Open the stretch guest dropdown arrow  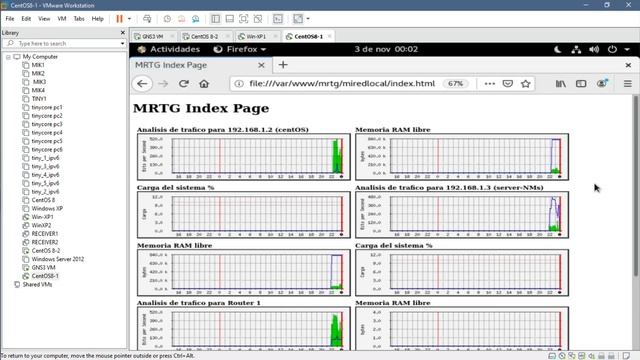coord(308,19)
